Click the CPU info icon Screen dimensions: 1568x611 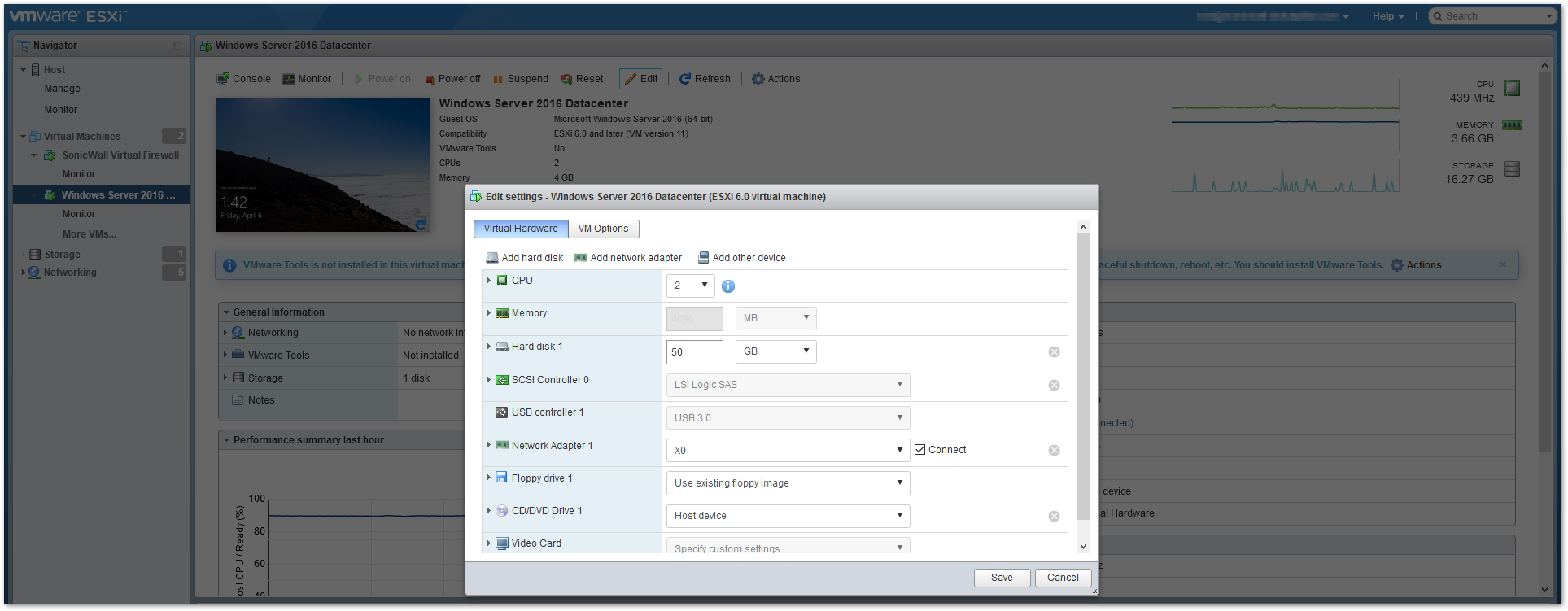coord(728,286)
